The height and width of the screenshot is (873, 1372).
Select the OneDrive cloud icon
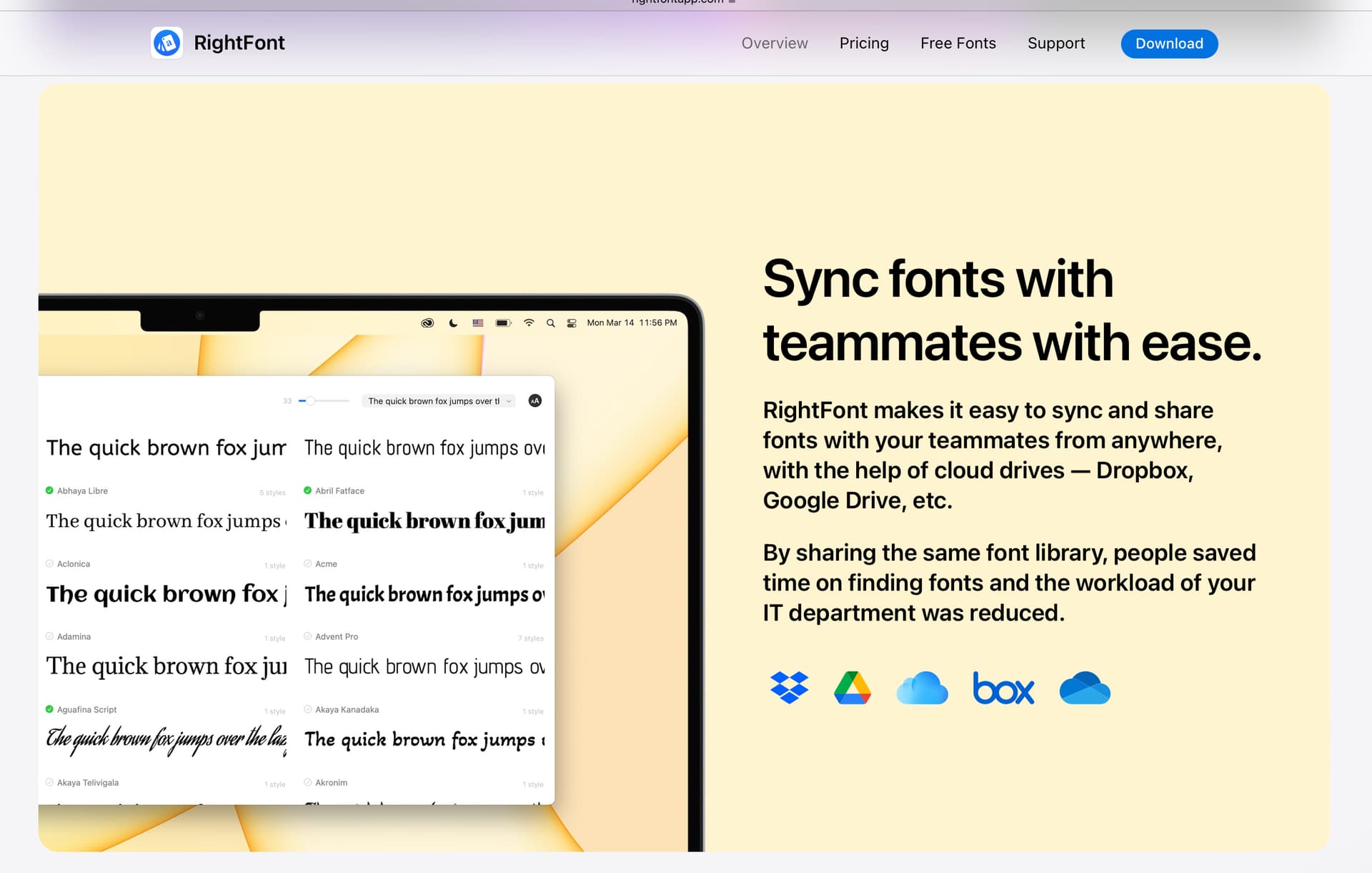1085,688
